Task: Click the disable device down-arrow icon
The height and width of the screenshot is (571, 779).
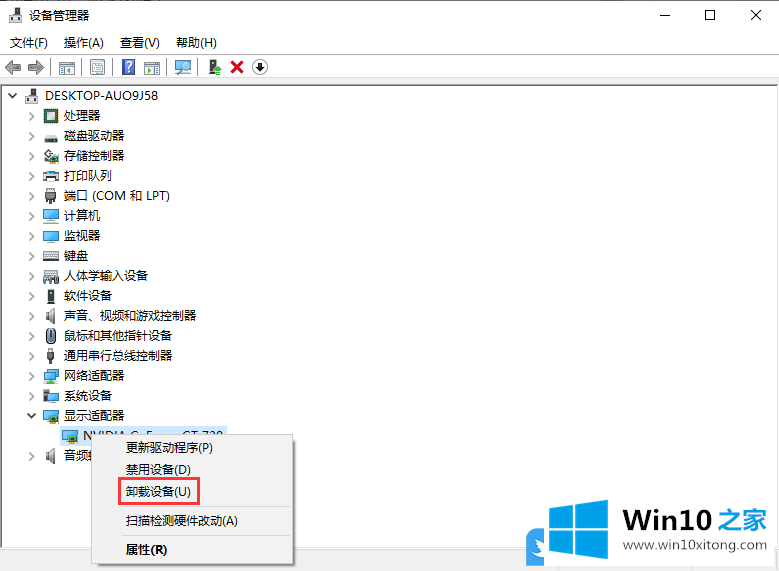Action: (260, 67)
